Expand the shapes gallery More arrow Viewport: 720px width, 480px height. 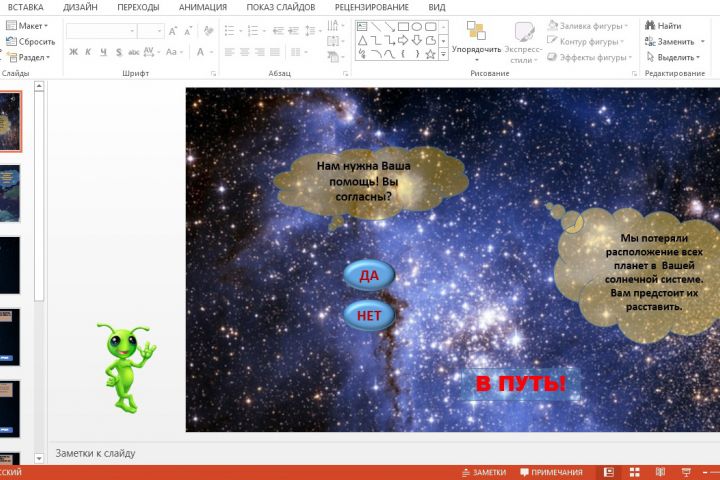pos(444,55)
